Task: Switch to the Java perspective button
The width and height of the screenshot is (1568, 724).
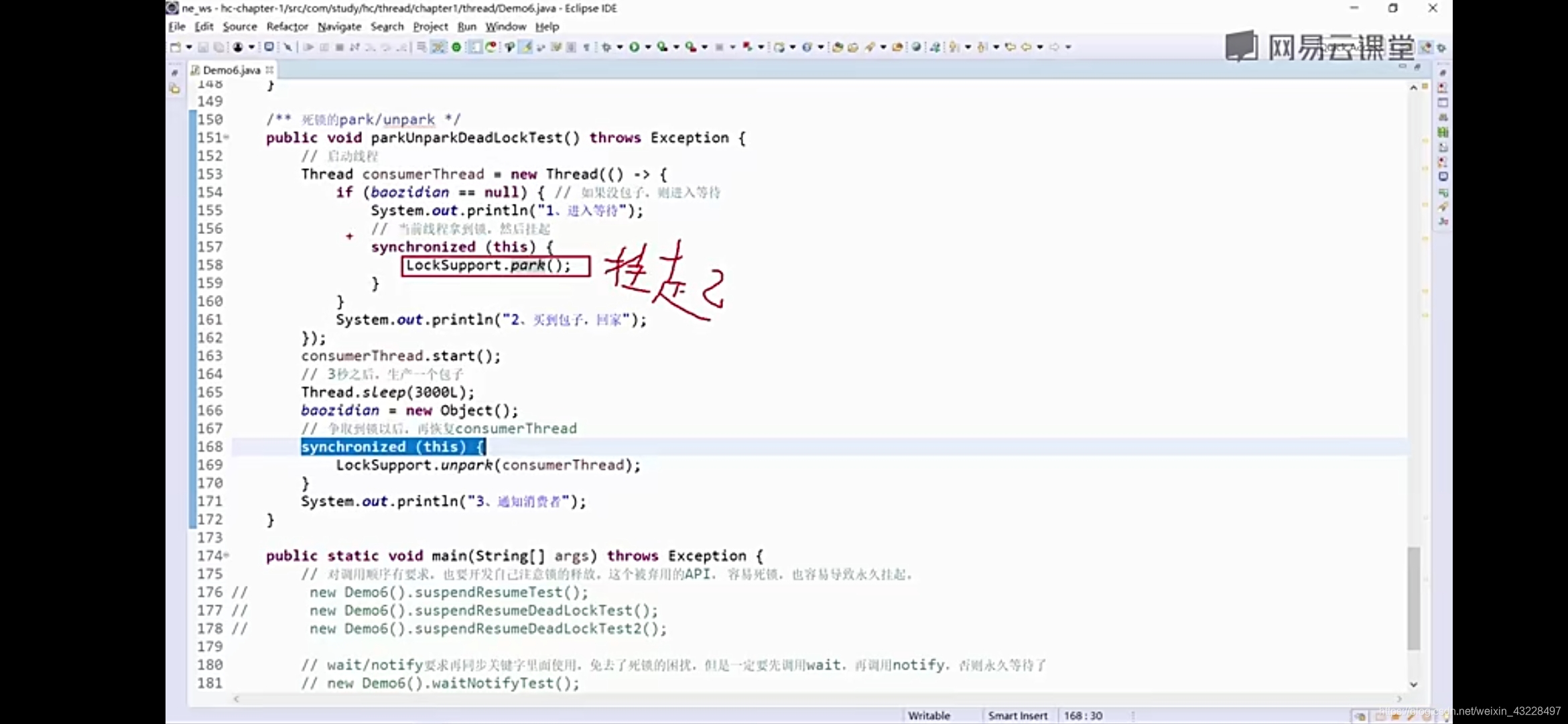Action: pos(1426,47)
